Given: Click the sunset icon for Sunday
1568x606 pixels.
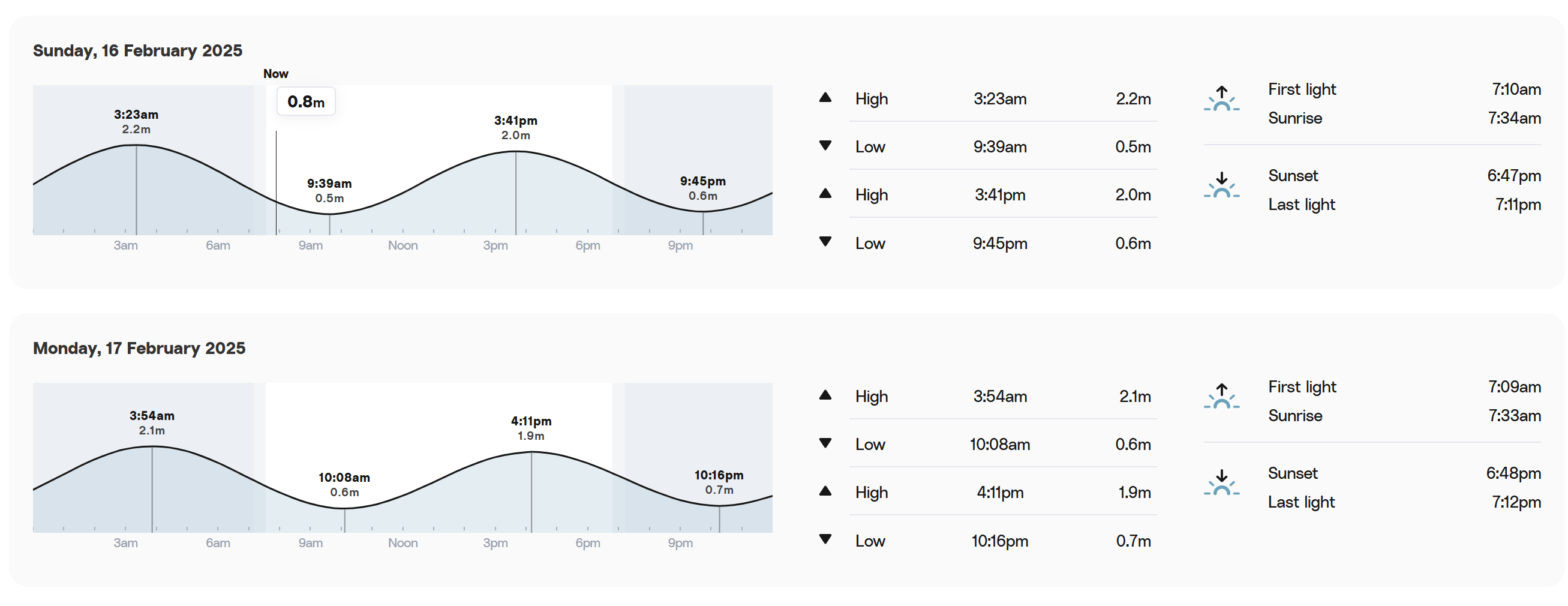Looking at the screenshot, I should pos(1221,185).
